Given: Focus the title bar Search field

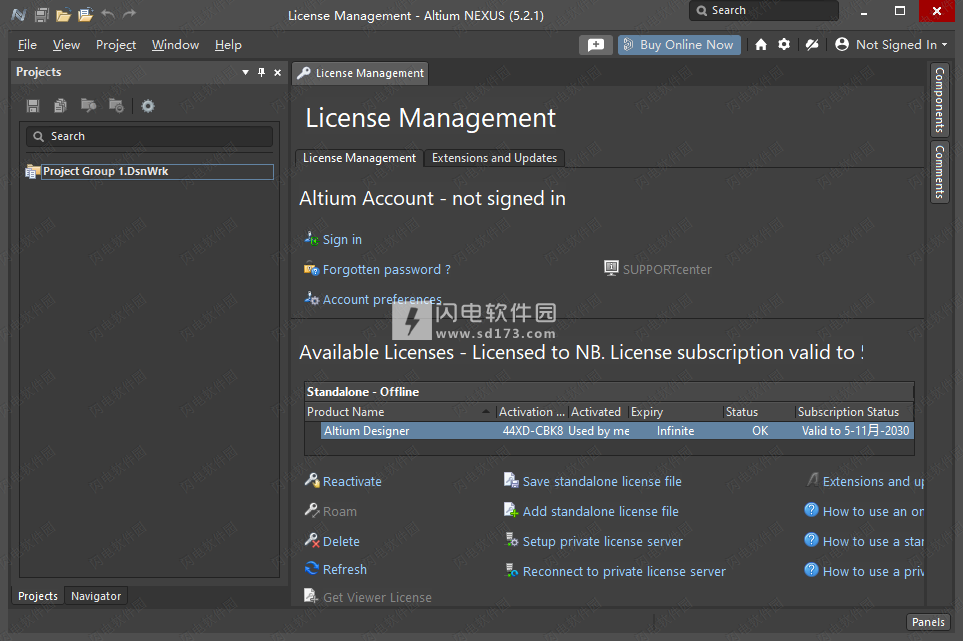Looking at the screenshot, I should tap(764, 10).
